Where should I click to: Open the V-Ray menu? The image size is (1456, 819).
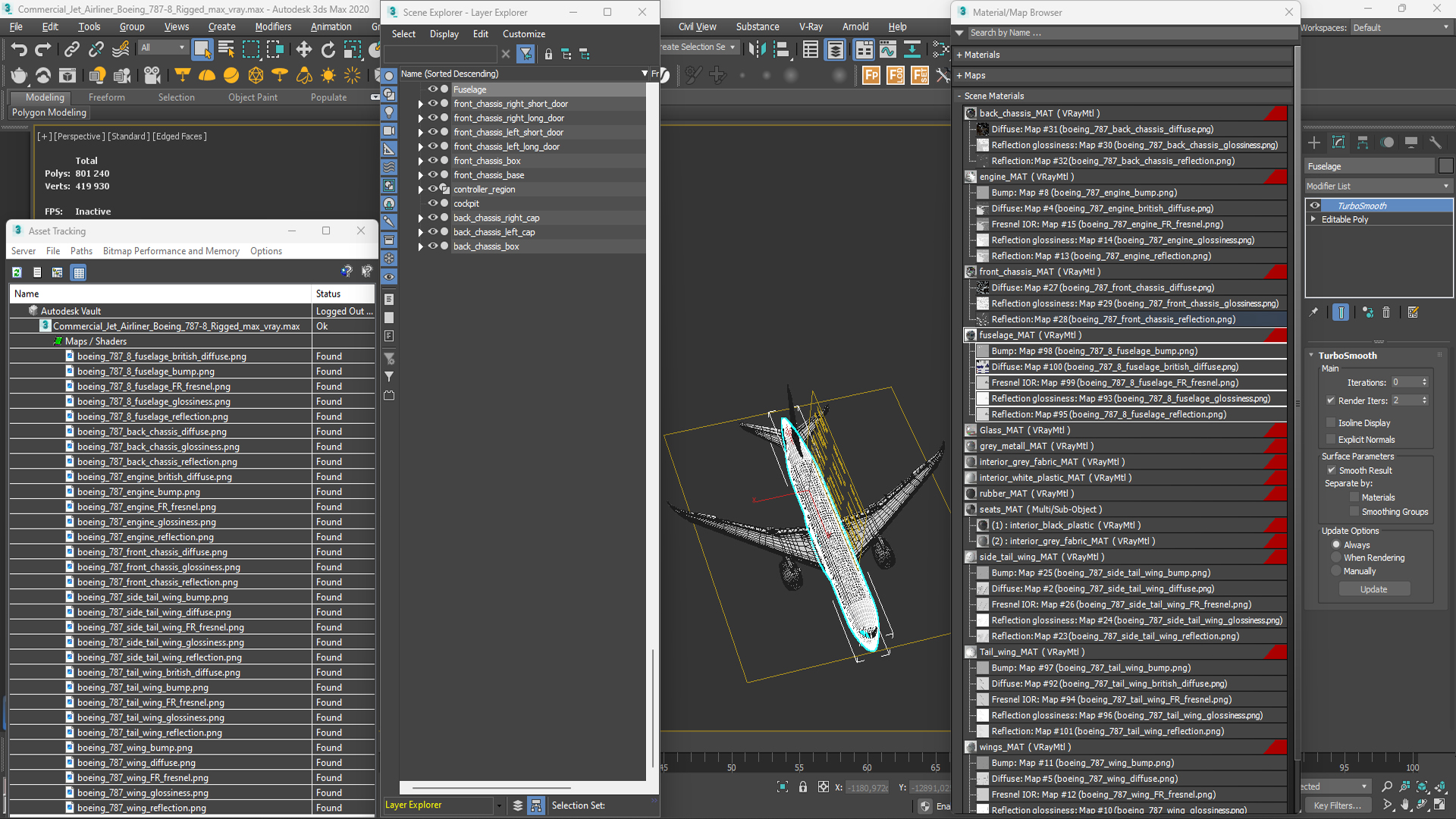[x=811, y=27]
